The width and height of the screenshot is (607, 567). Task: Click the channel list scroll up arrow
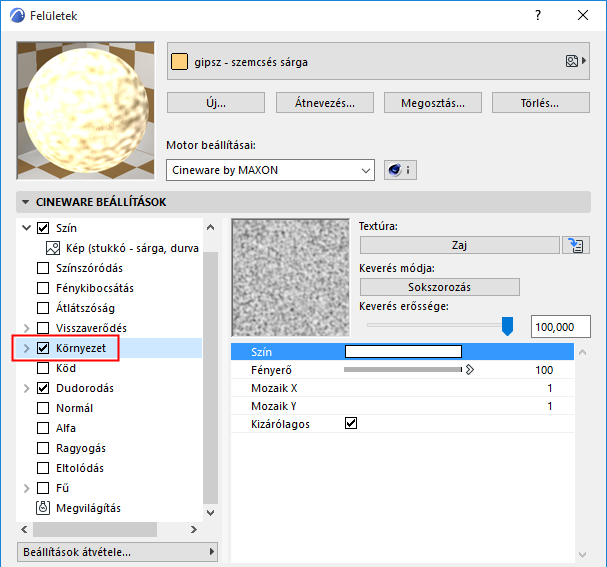(211, 228)
